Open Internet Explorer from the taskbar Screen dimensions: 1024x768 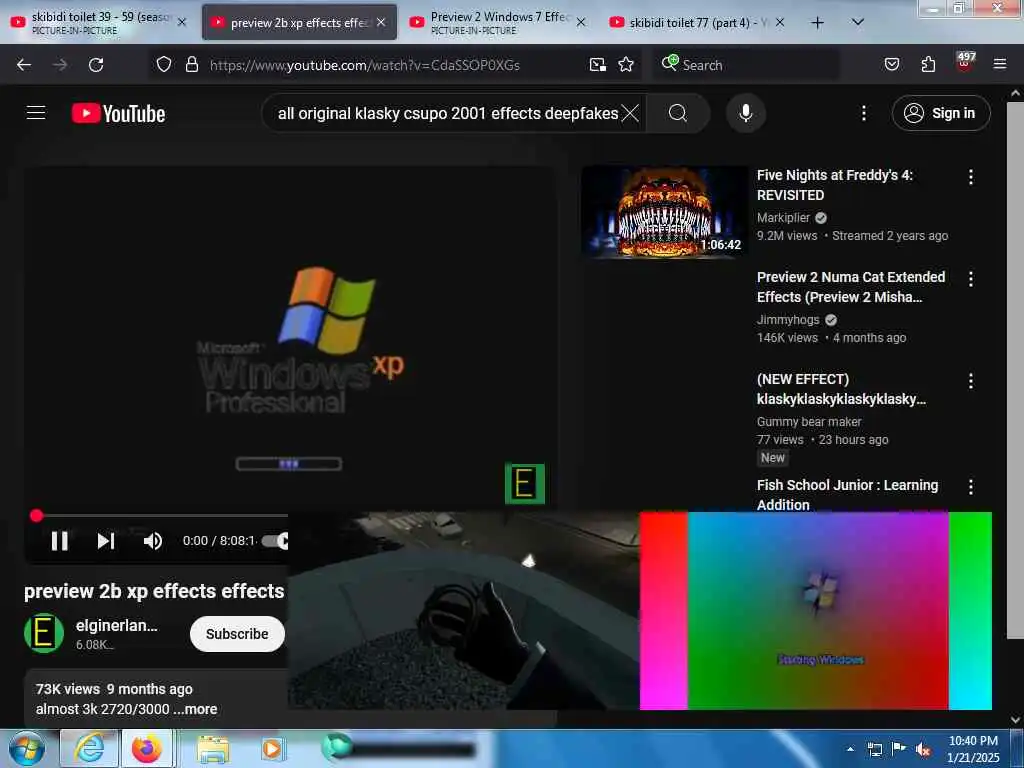point(89,748)
